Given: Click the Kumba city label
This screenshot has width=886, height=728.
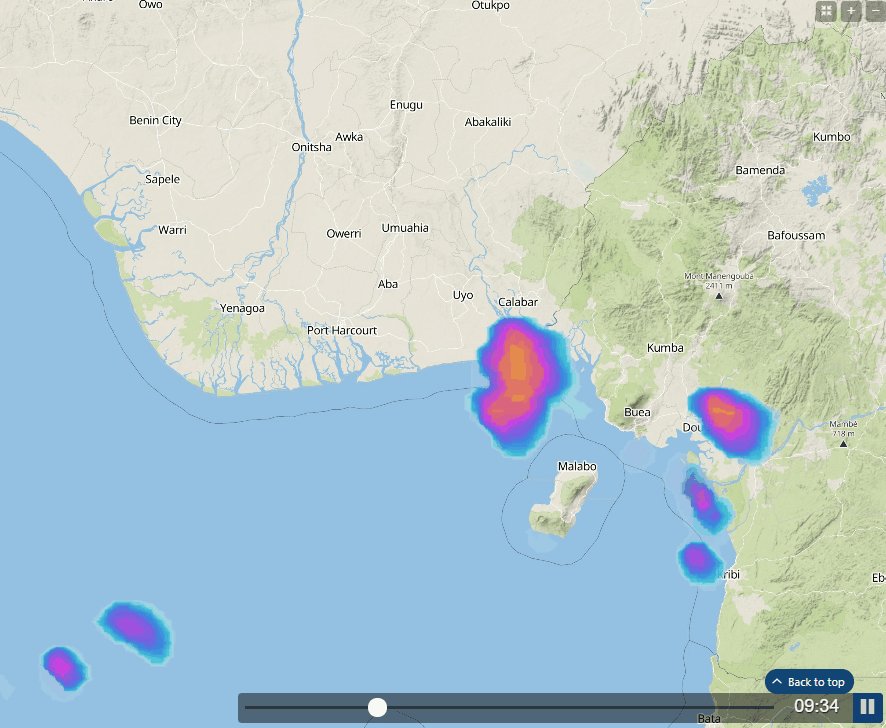Looking at the screenshot, I should coord(665,348).
